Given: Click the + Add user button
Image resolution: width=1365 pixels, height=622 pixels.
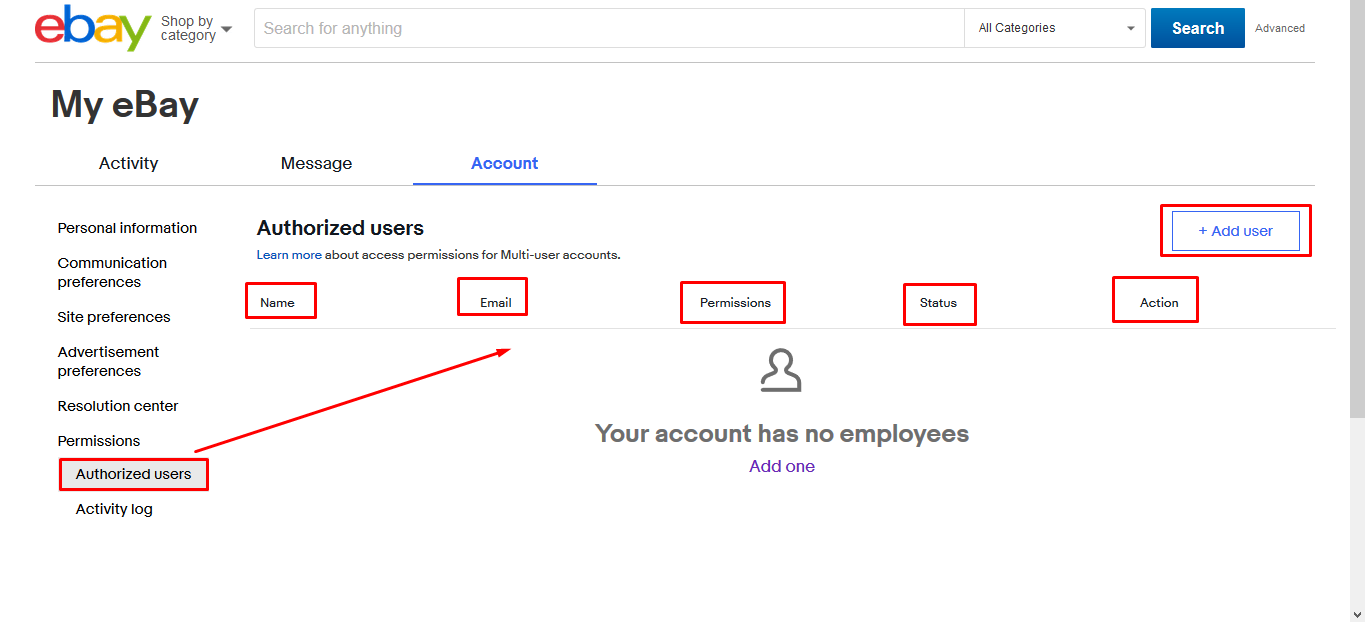Looking at the screenshot, I should (1236, 231).
